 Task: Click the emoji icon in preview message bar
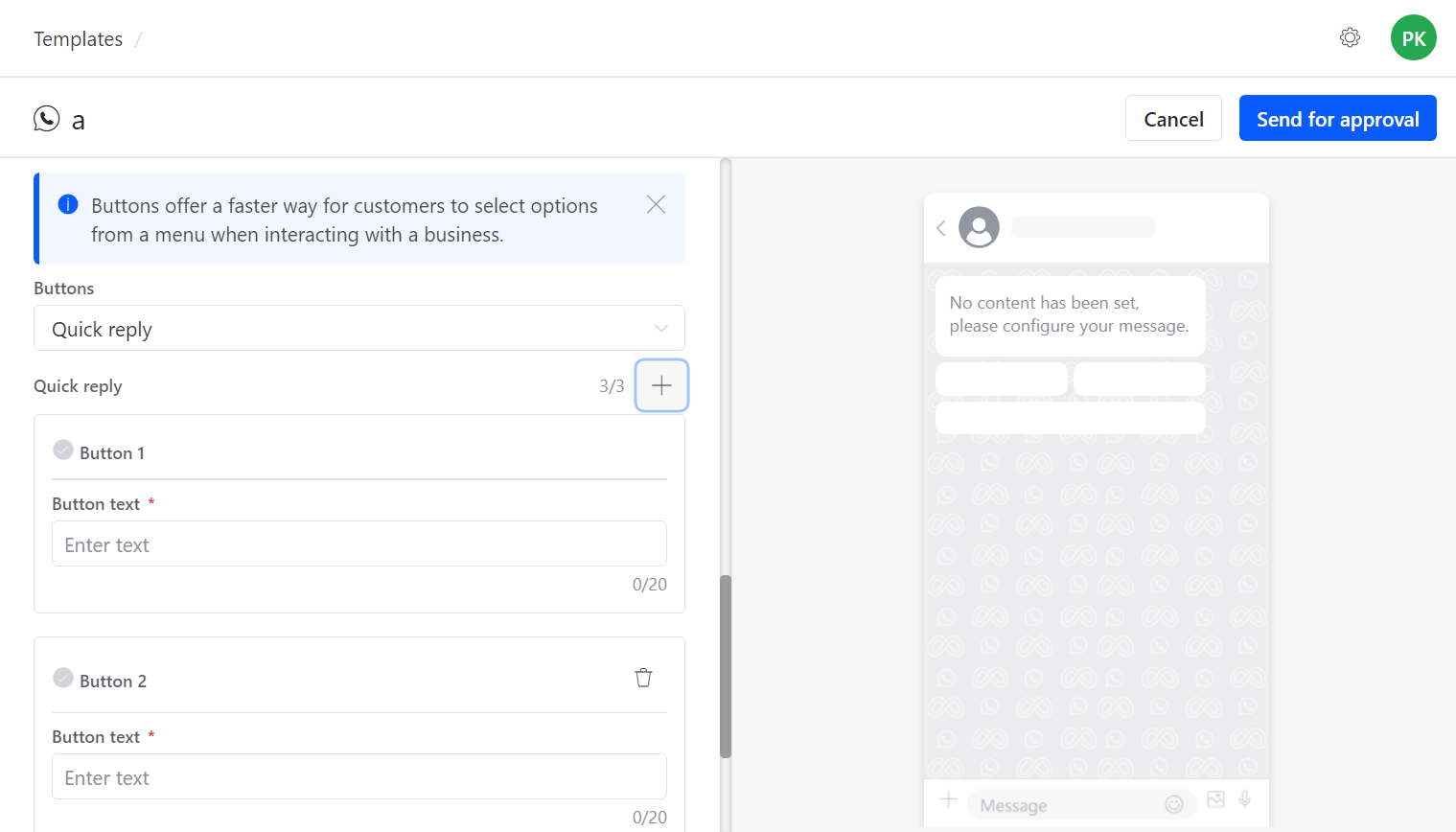(x=1174, y=804)
